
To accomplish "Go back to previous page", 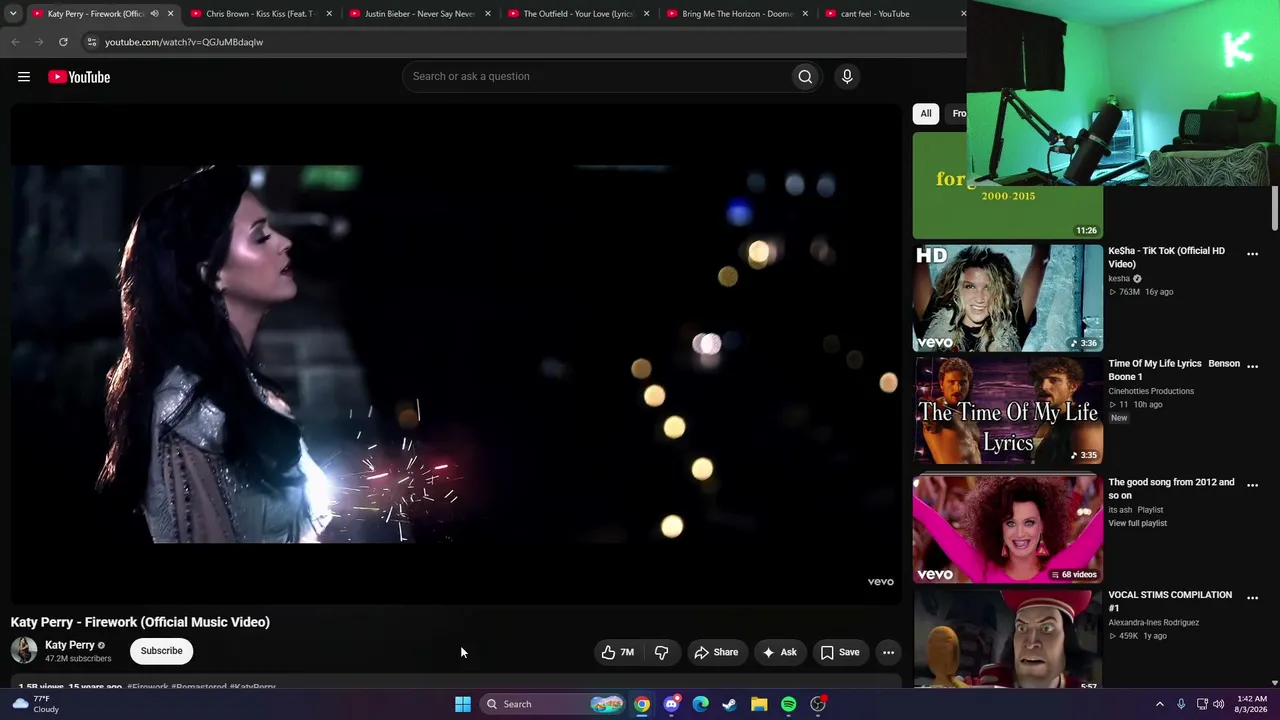I will 15,42.
